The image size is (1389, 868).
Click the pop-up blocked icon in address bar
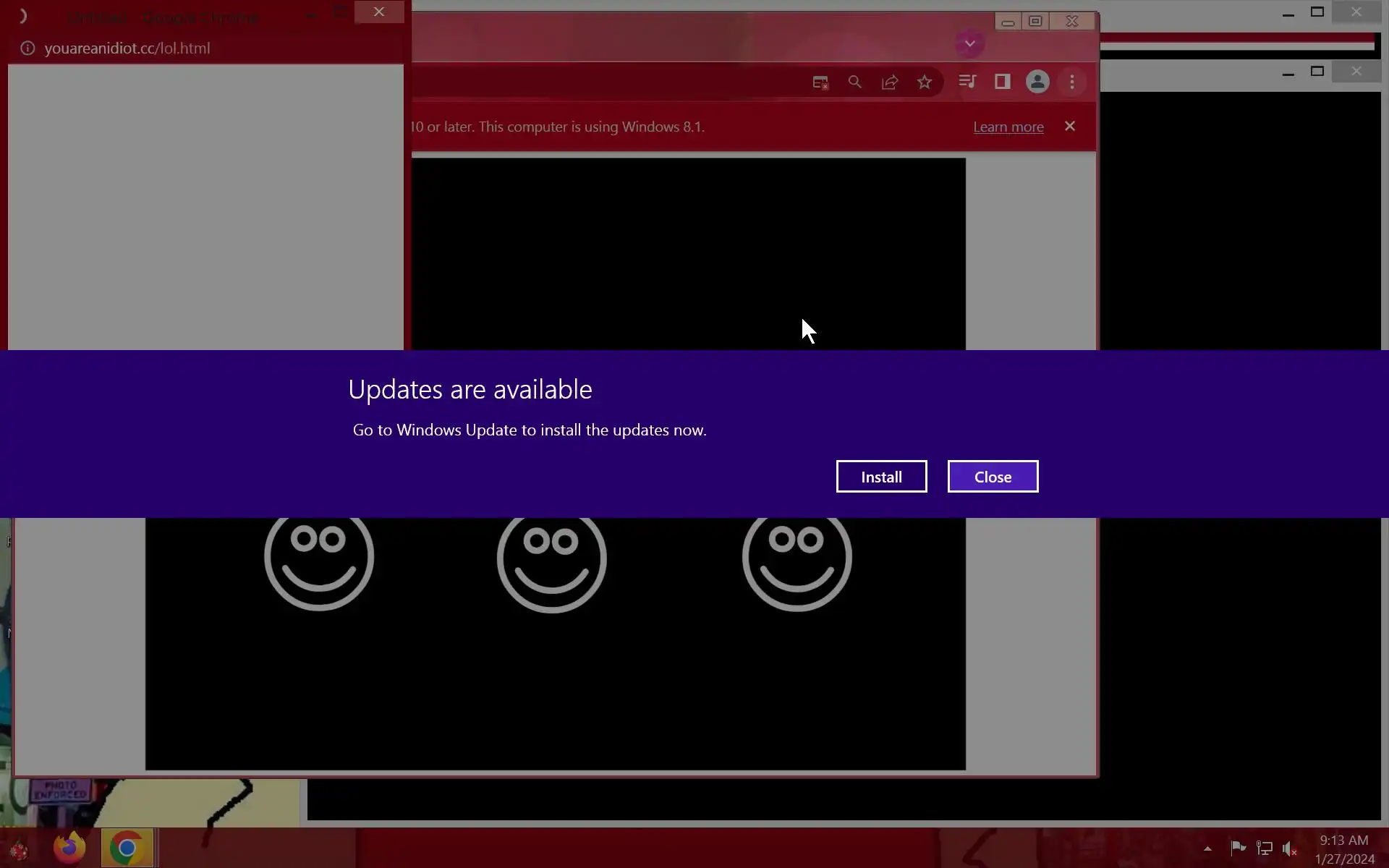(x=820, y=82)
